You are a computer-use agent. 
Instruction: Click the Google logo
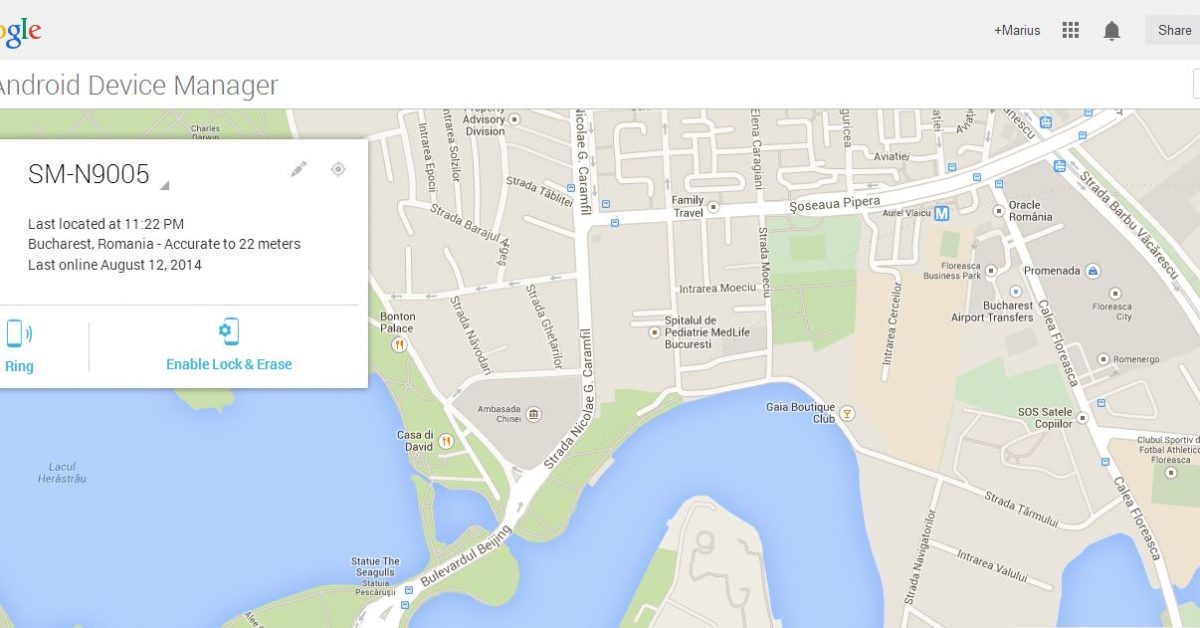(x=20, y=31)
